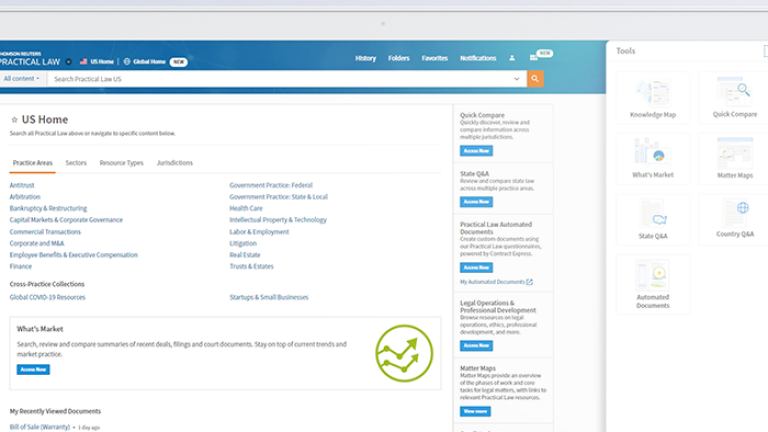Open the Knowledge Map tool
This screenshot has width=768, height=432.
click(652, 98)
